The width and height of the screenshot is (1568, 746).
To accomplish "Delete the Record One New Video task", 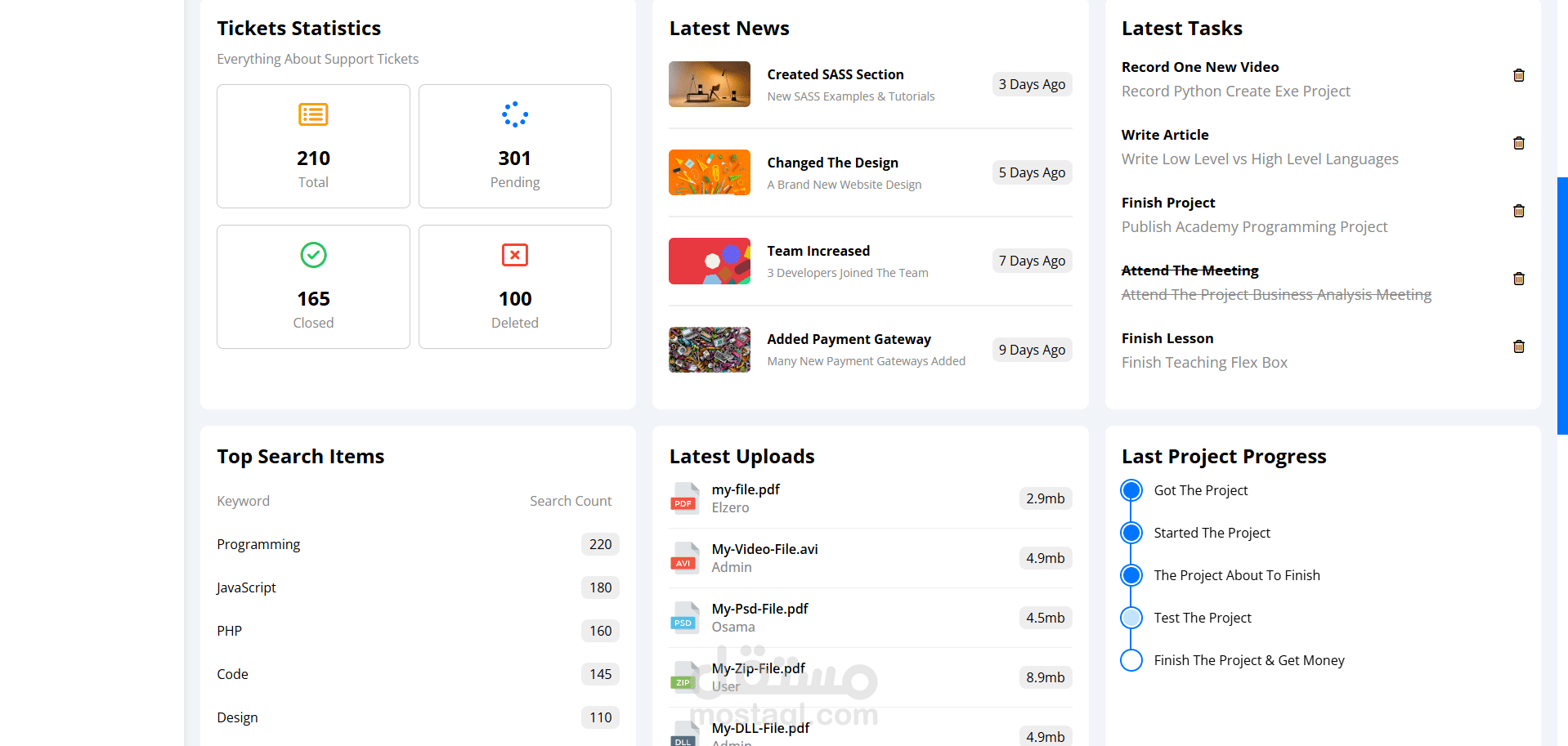I will 1518,75.
